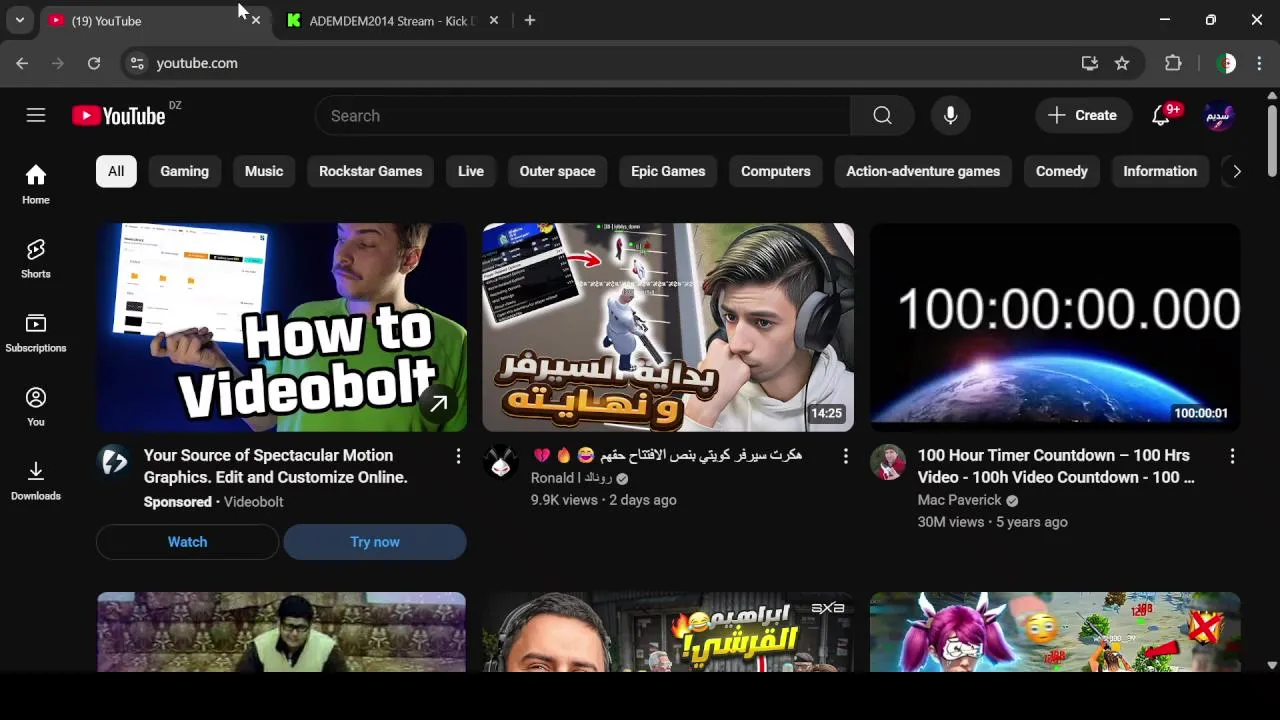Screen dimensions: 1280x720
Task: Go back in browser history
Action: (x=22, y=63)
